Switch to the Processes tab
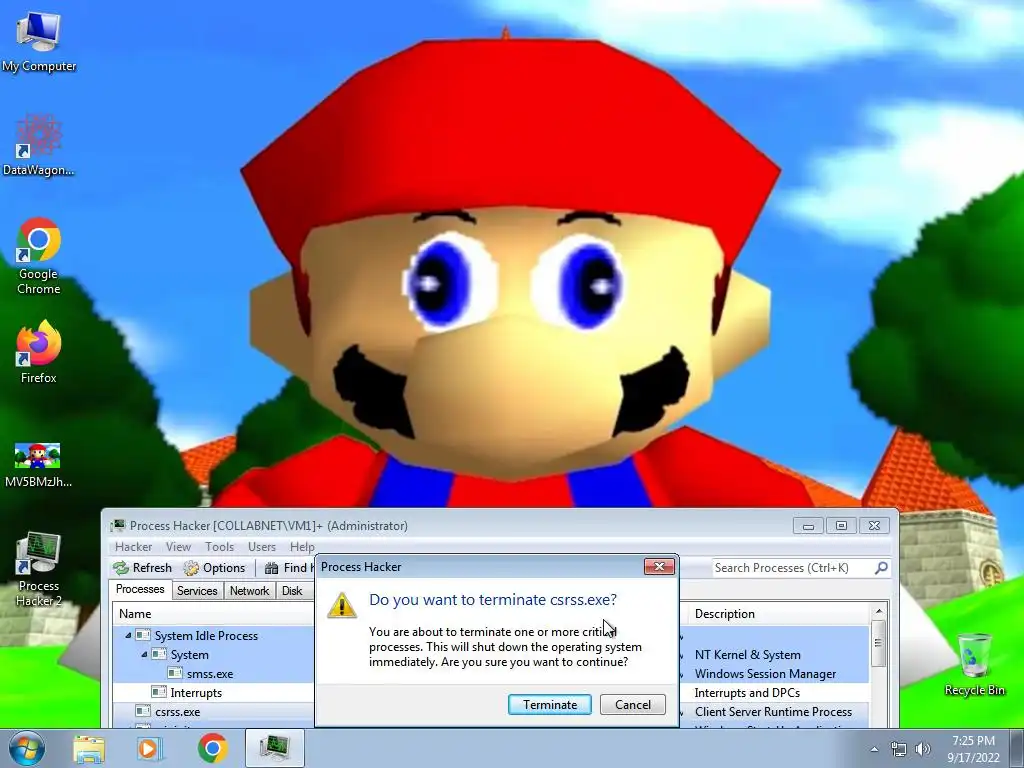The image size is (1024, 768). click(x=140, y=589)
